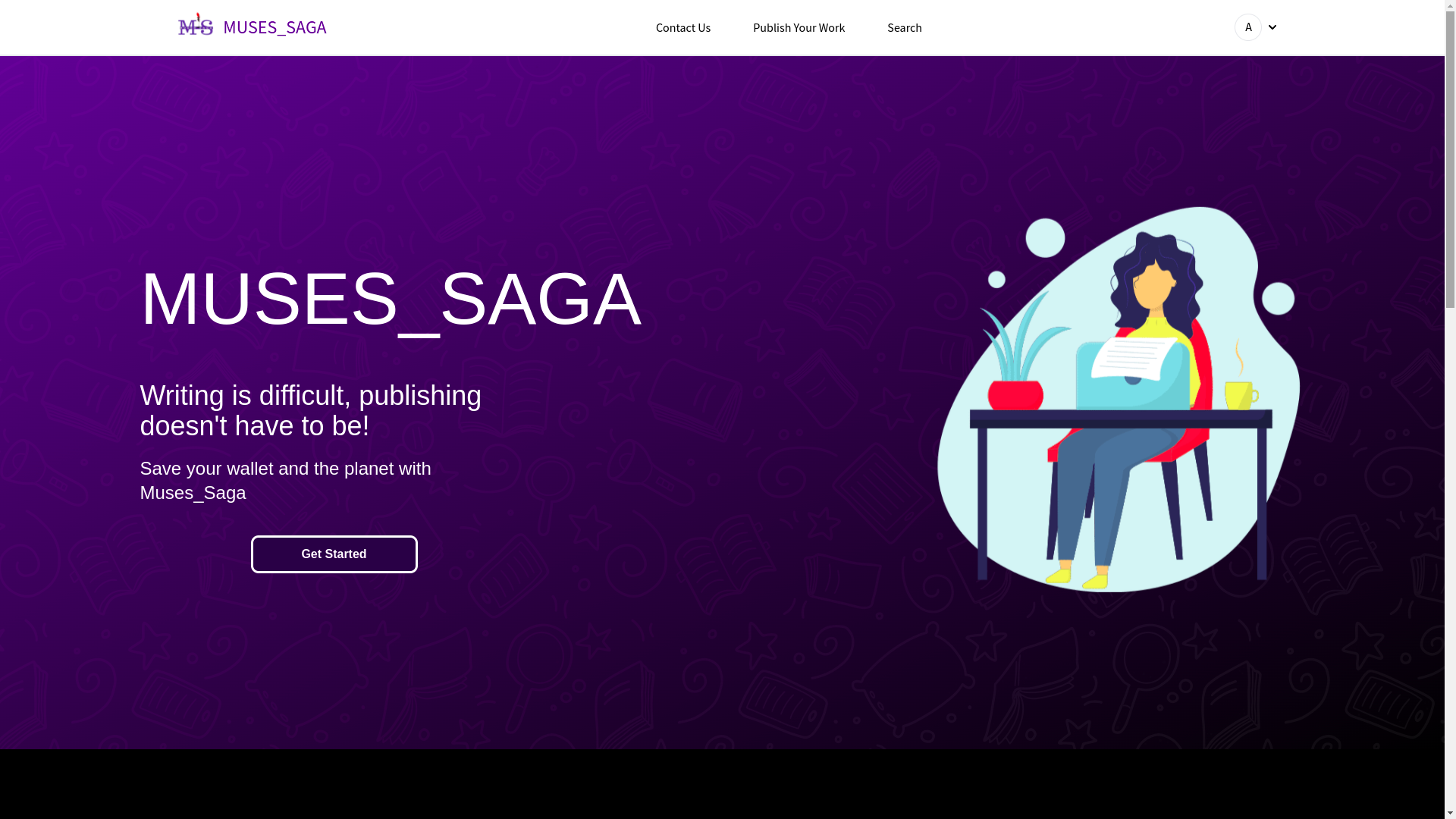Click the large MUSES_SAGA hero heading
Screen dimensions: 1456x819
(x=391, y=299)
